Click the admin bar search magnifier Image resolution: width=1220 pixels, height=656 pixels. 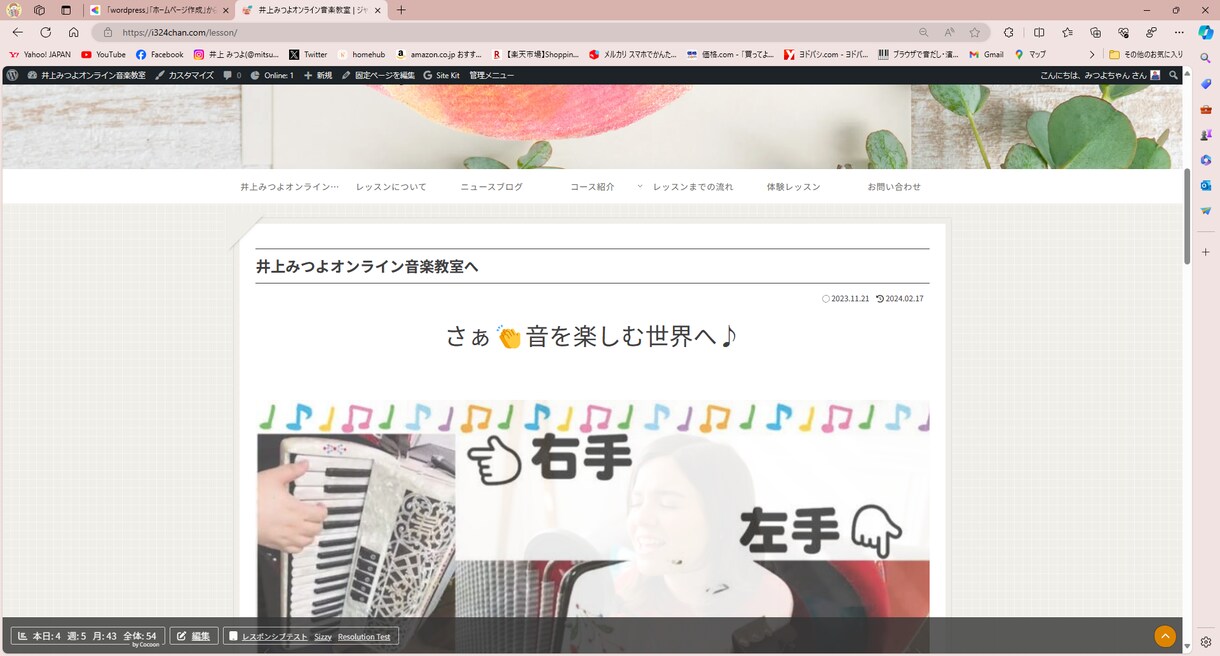coord(1174,75)
